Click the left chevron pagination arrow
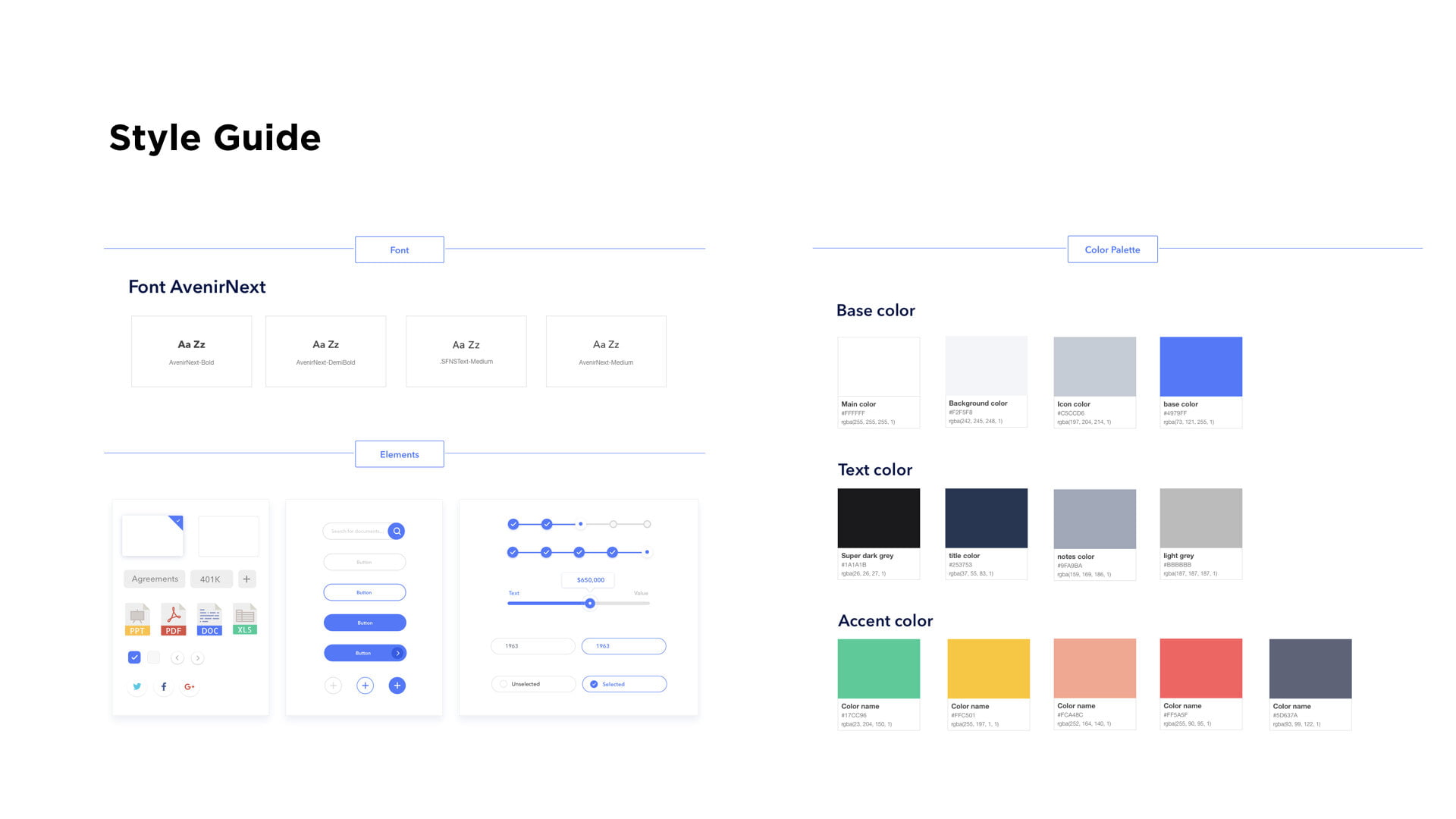The height and width of the screenshot is (819, 1456). click(177, 658)
